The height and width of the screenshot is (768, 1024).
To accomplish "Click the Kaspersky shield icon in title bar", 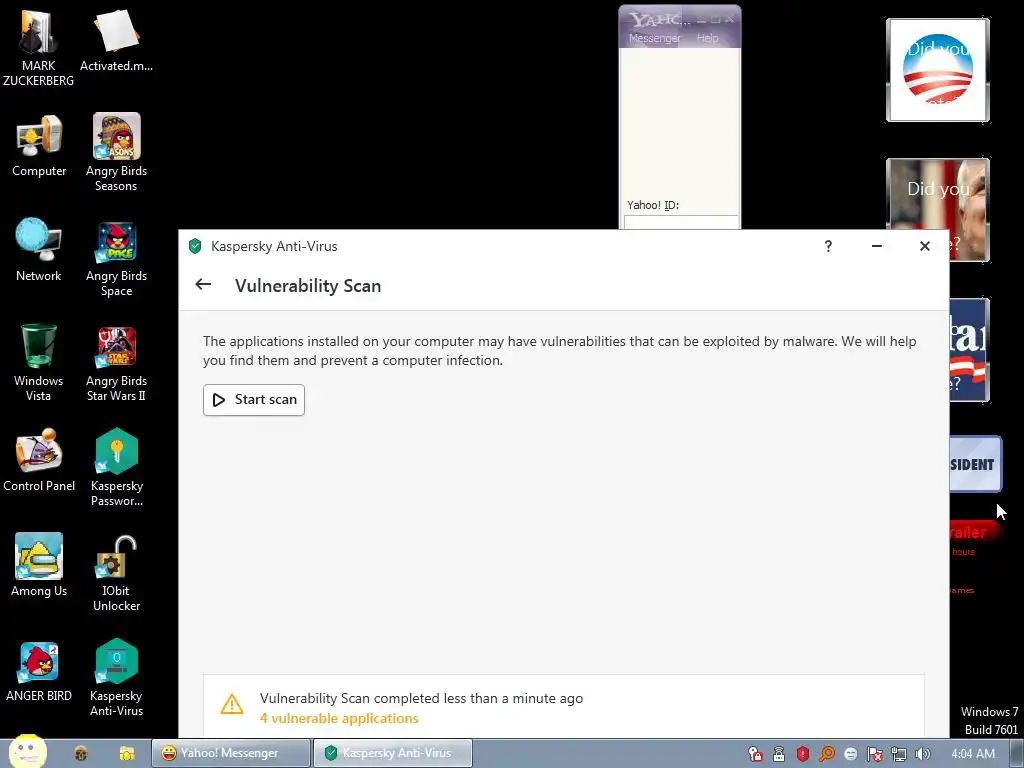I will (195, 246).
